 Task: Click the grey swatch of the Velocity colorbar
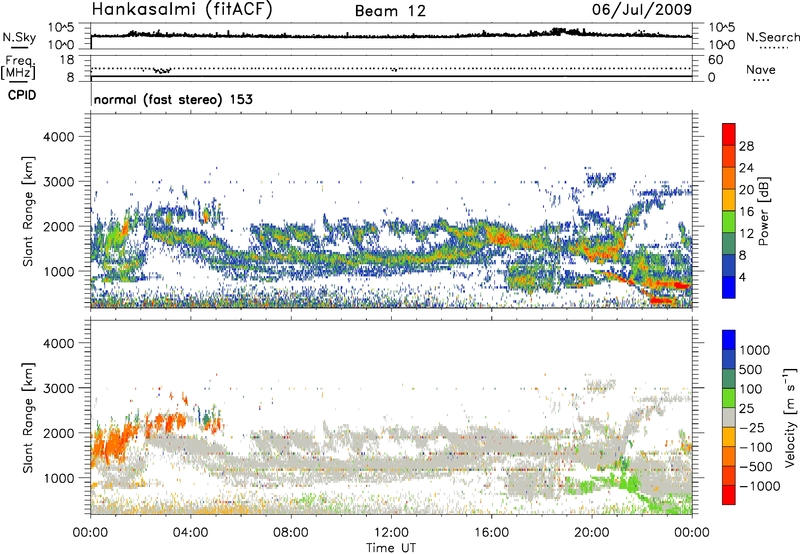point(729,418)
